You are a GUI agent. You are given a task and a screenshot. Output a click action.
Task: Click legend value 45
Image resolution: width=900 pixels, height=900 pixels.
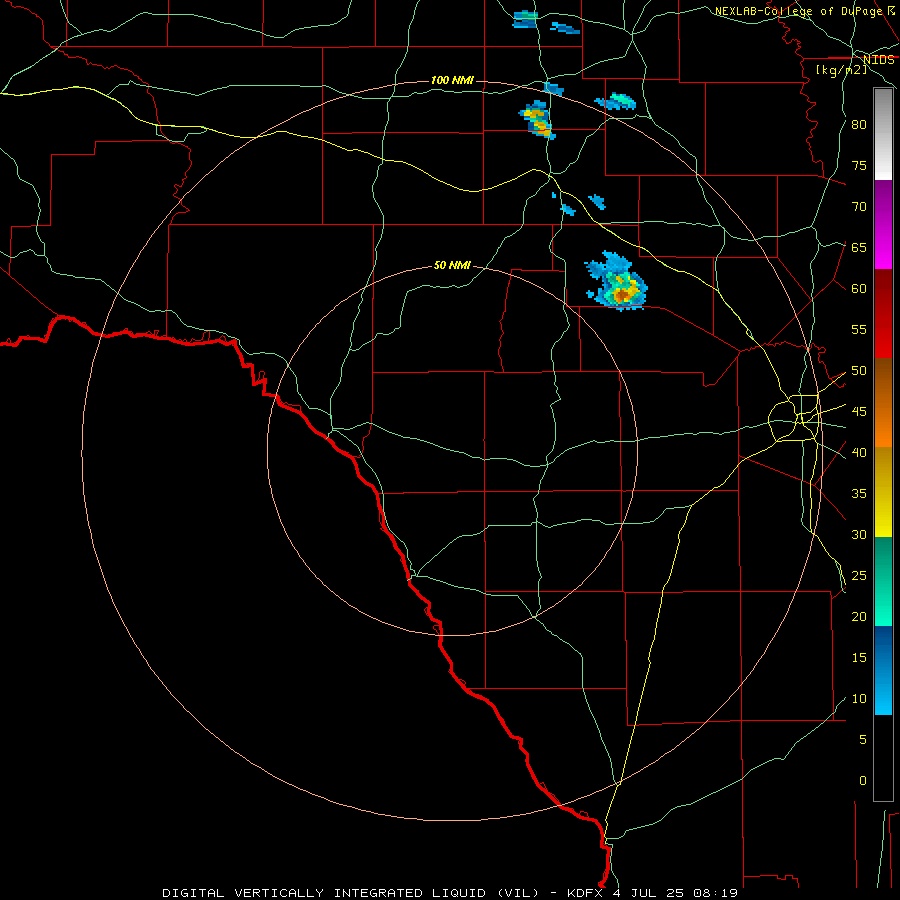(859, 412)
